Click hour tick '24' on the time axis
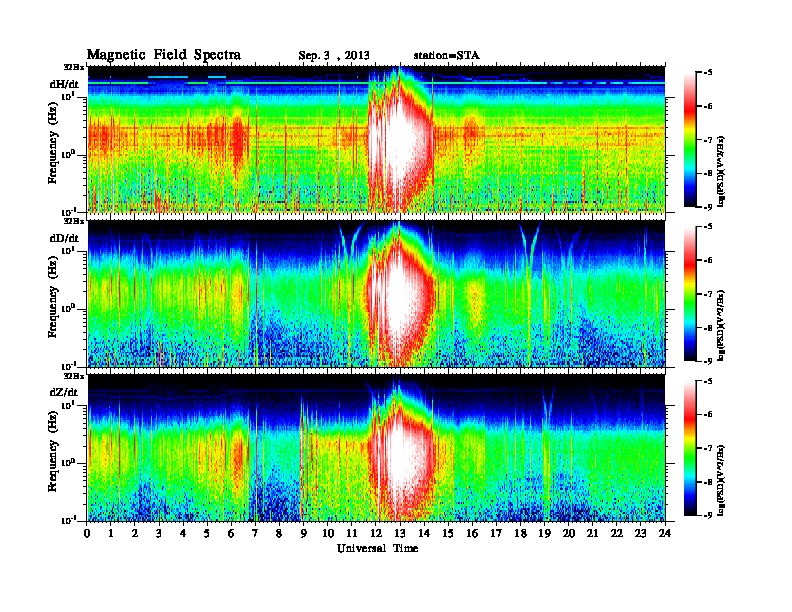 665,533
